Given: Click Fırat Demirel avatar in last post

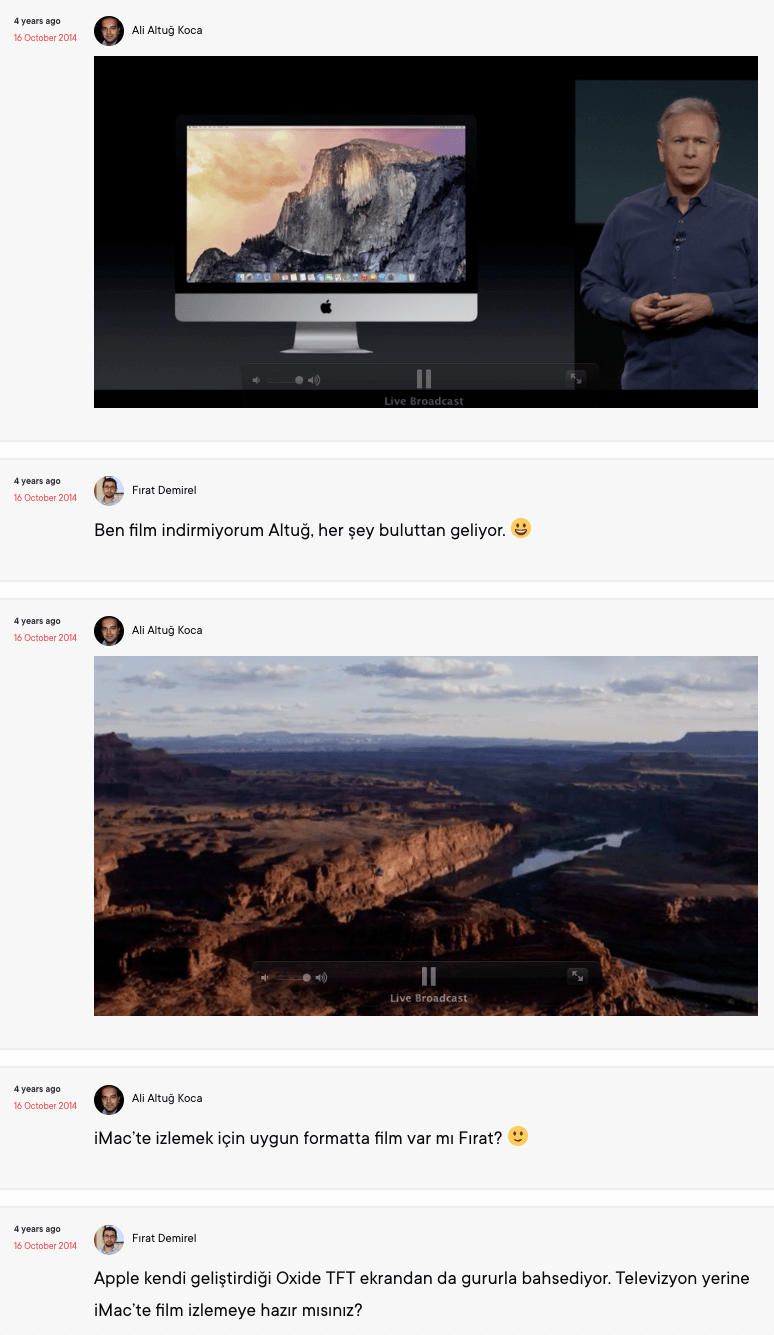Looking at the screenshot, I should tap(109, 1239).
